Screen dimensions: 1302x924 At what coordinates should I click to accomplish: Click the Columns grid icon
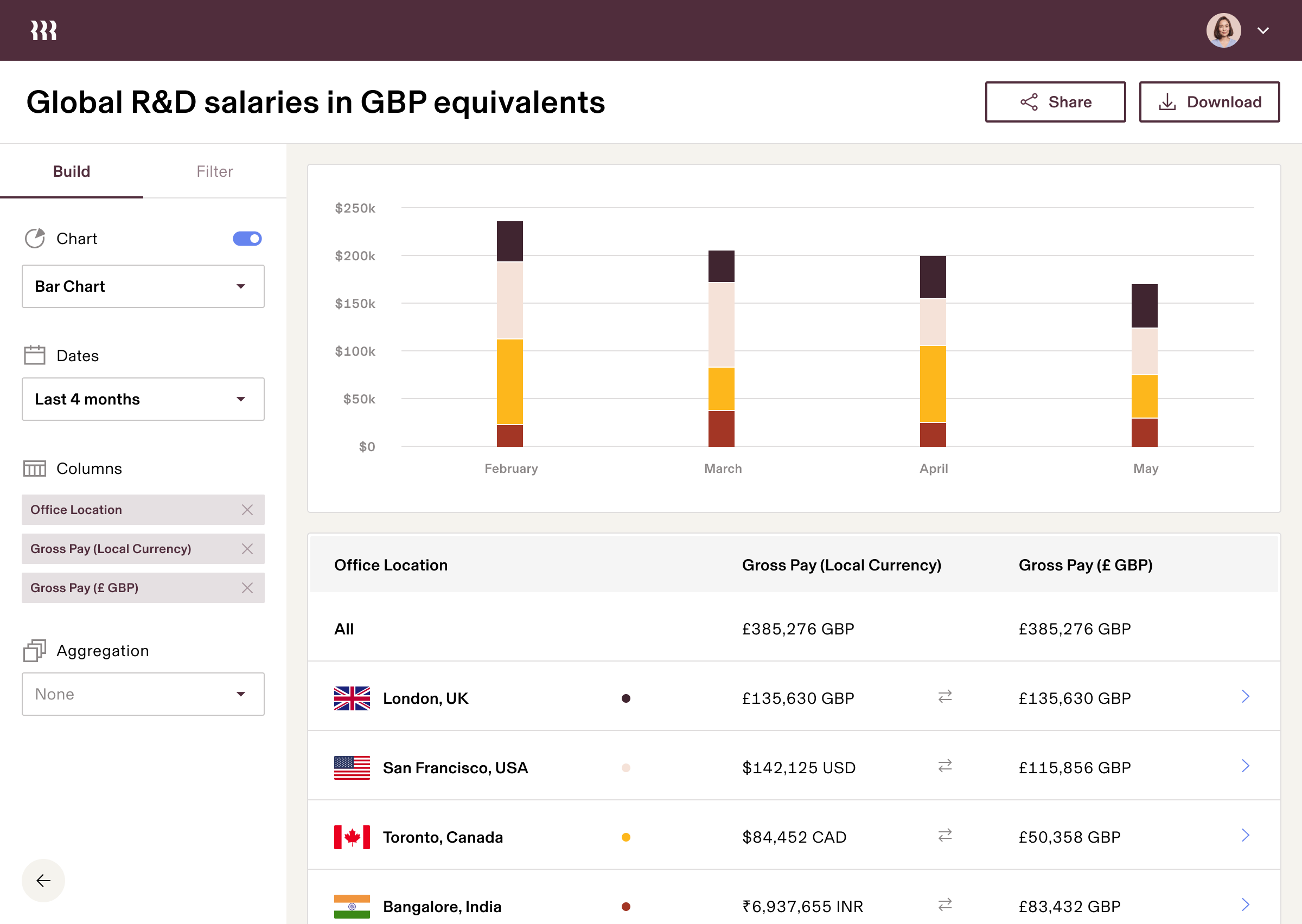tap(35, 469)
